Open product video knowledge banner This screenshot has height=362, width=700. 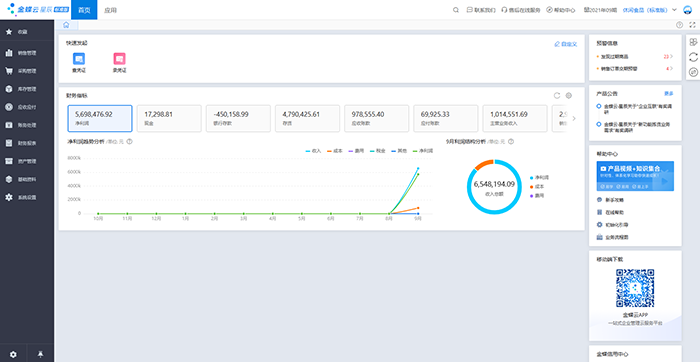tap(635, 176)
